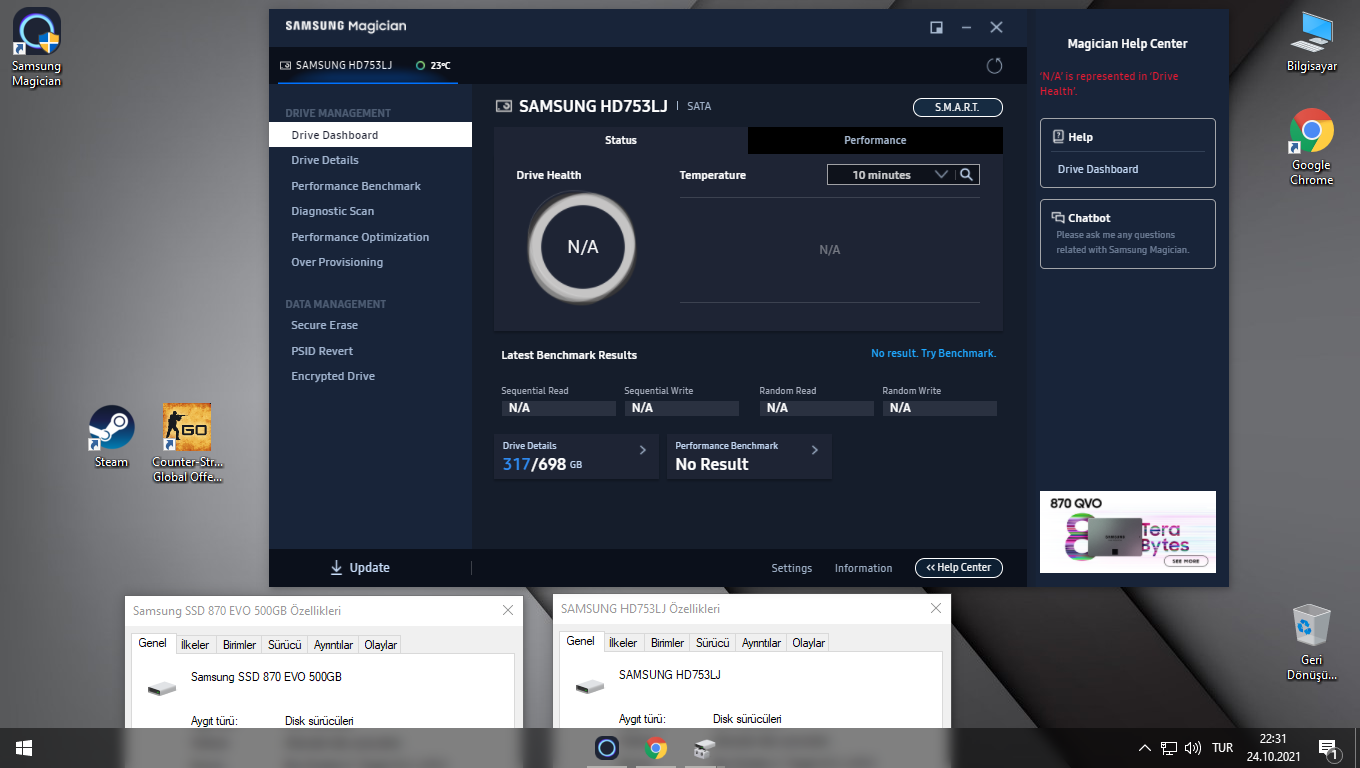1360x768 pixels.
Task: Open the Steam desktop shortcut
Action: (x=111, y=437)
